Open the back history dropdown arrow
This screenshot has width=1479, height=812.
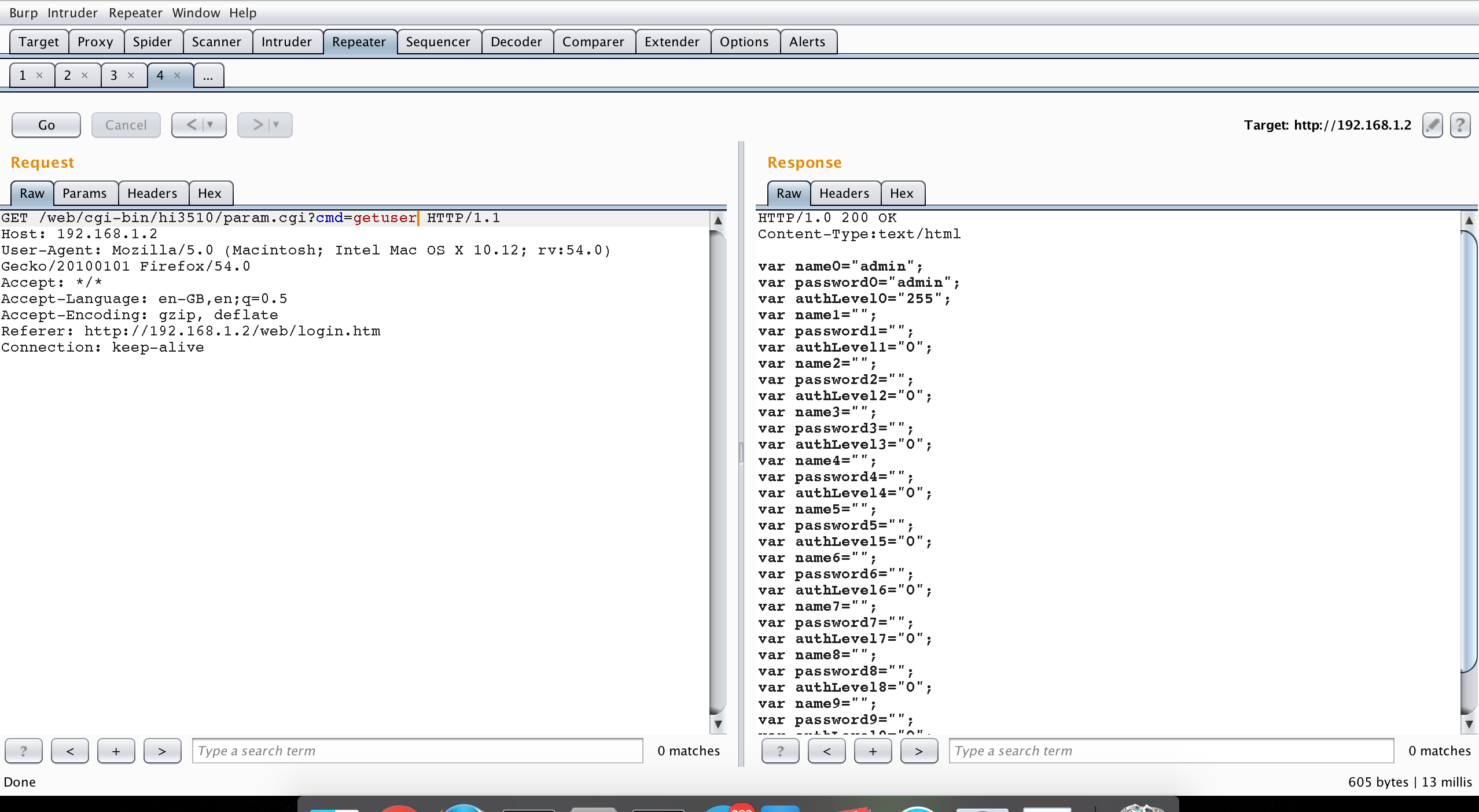point(211,125)
